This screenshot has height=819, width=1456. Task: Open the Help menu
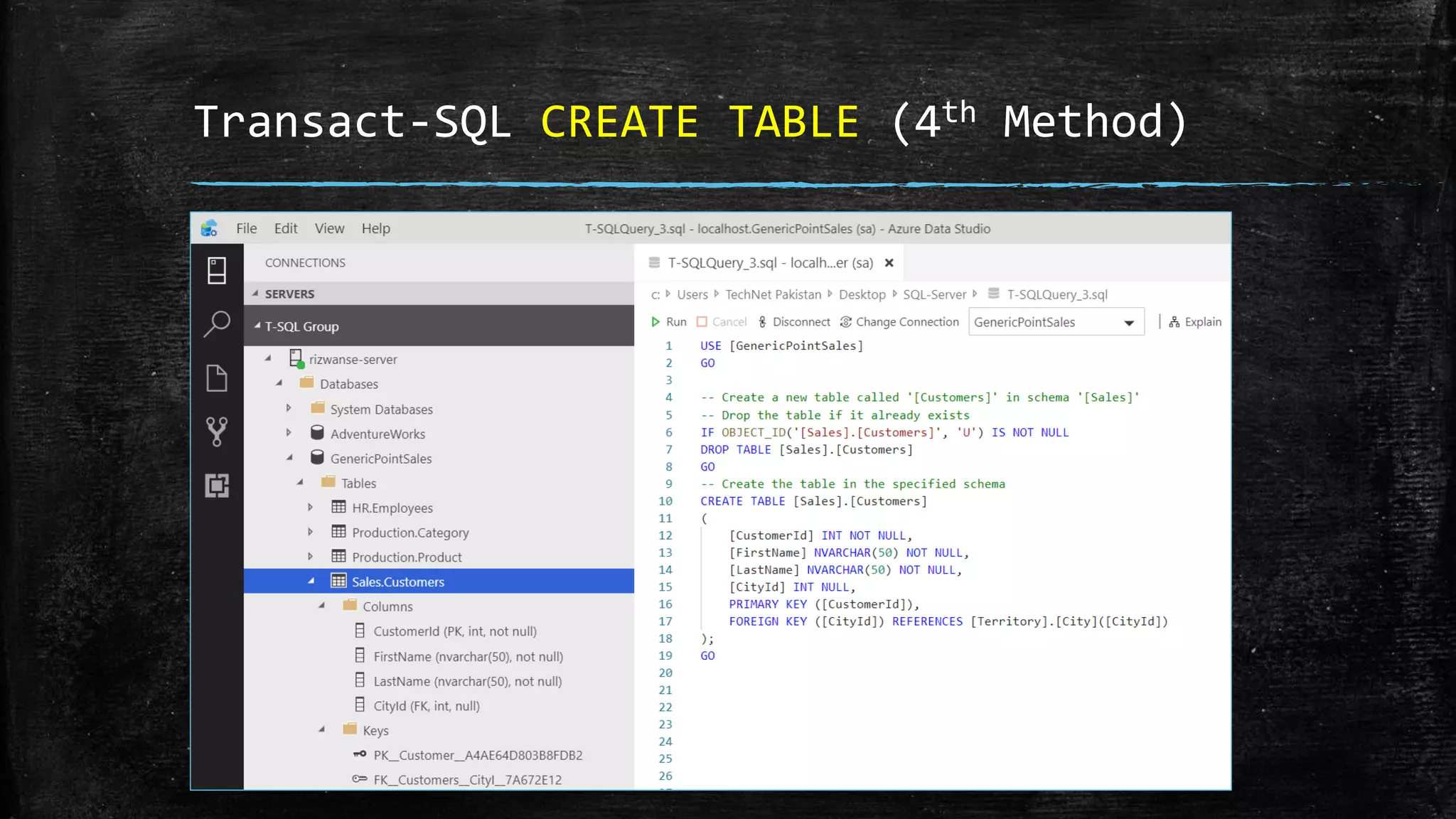[375, 228]
